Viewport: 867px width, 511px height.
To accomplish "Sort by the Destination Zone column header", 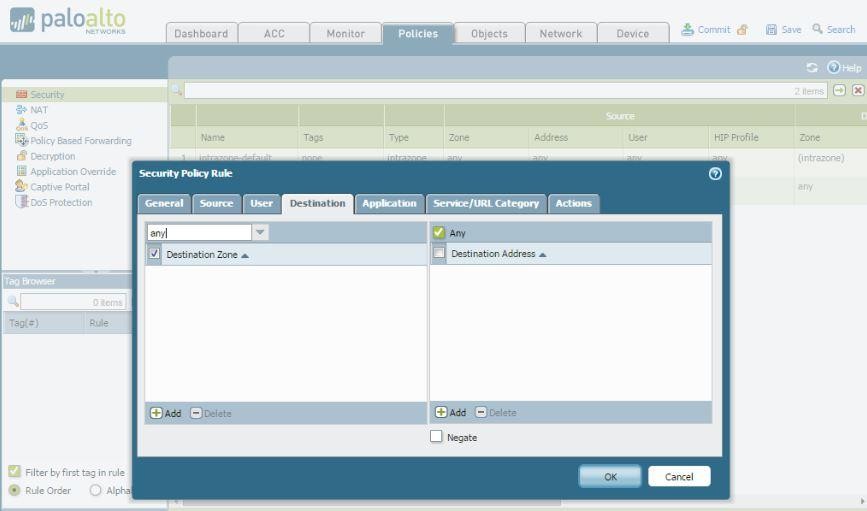I will click(x=209, y=254).
